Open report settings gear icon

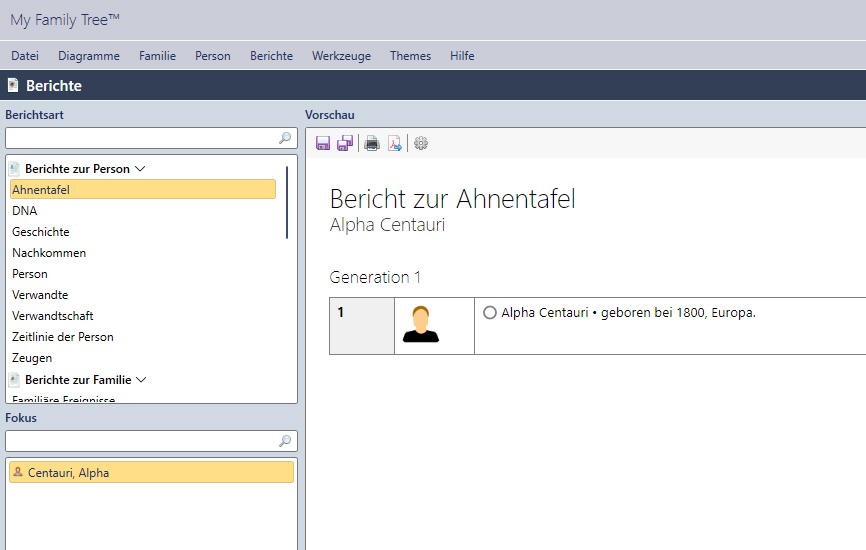421,143
